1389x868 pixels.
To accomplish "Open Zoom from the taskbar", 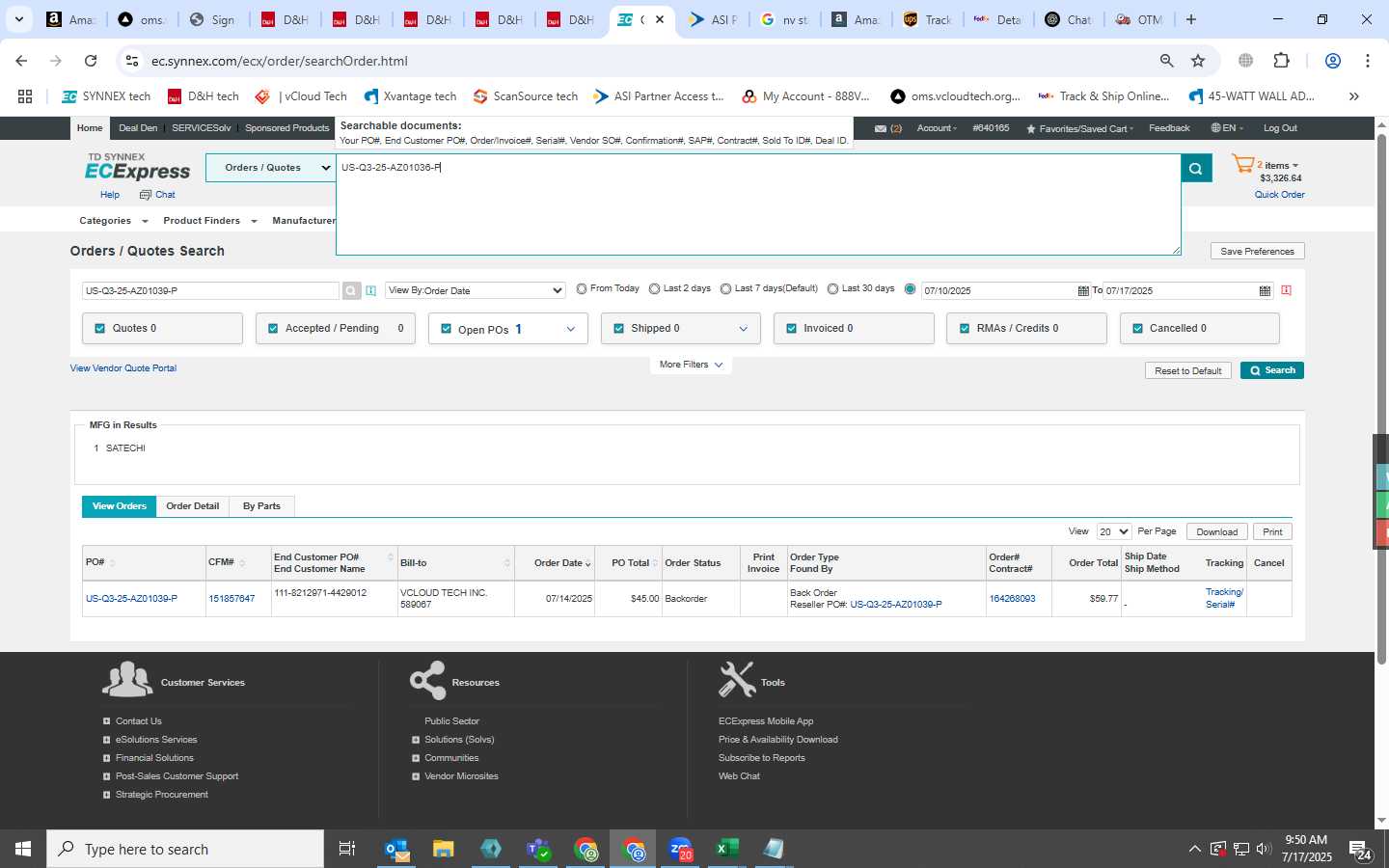I will point(680,849).
